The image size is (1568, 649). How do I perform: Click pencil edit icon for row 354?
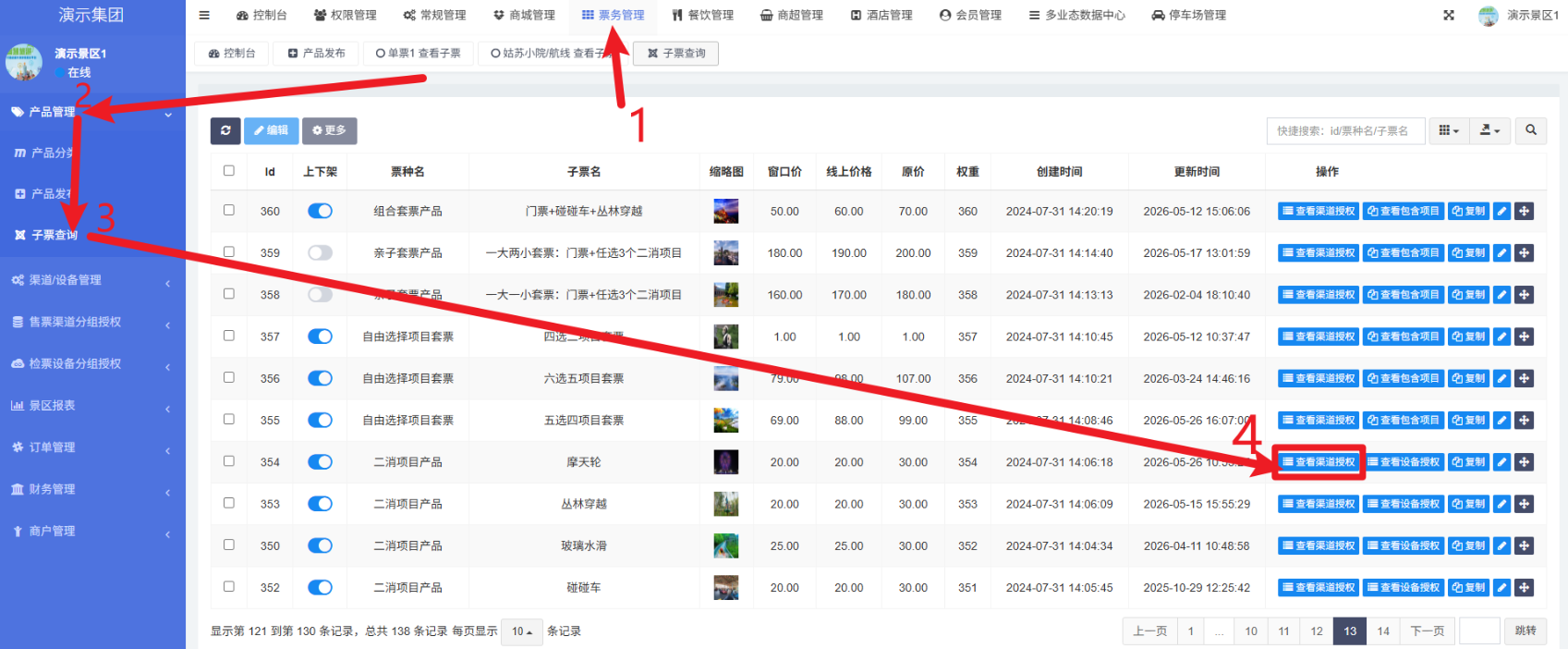1501,462
